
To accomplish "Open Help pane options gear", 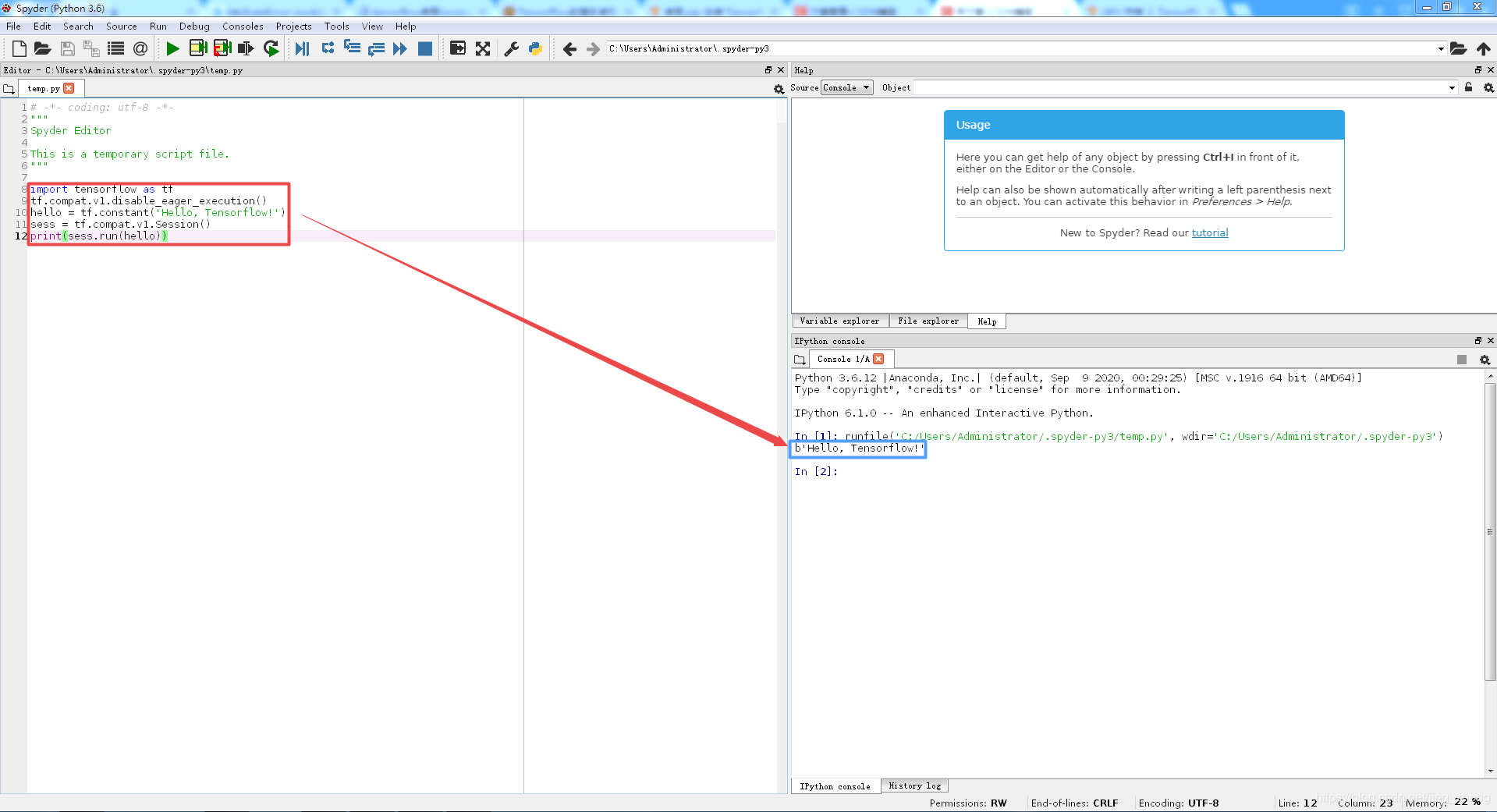I will click(x=1488, y=88).
